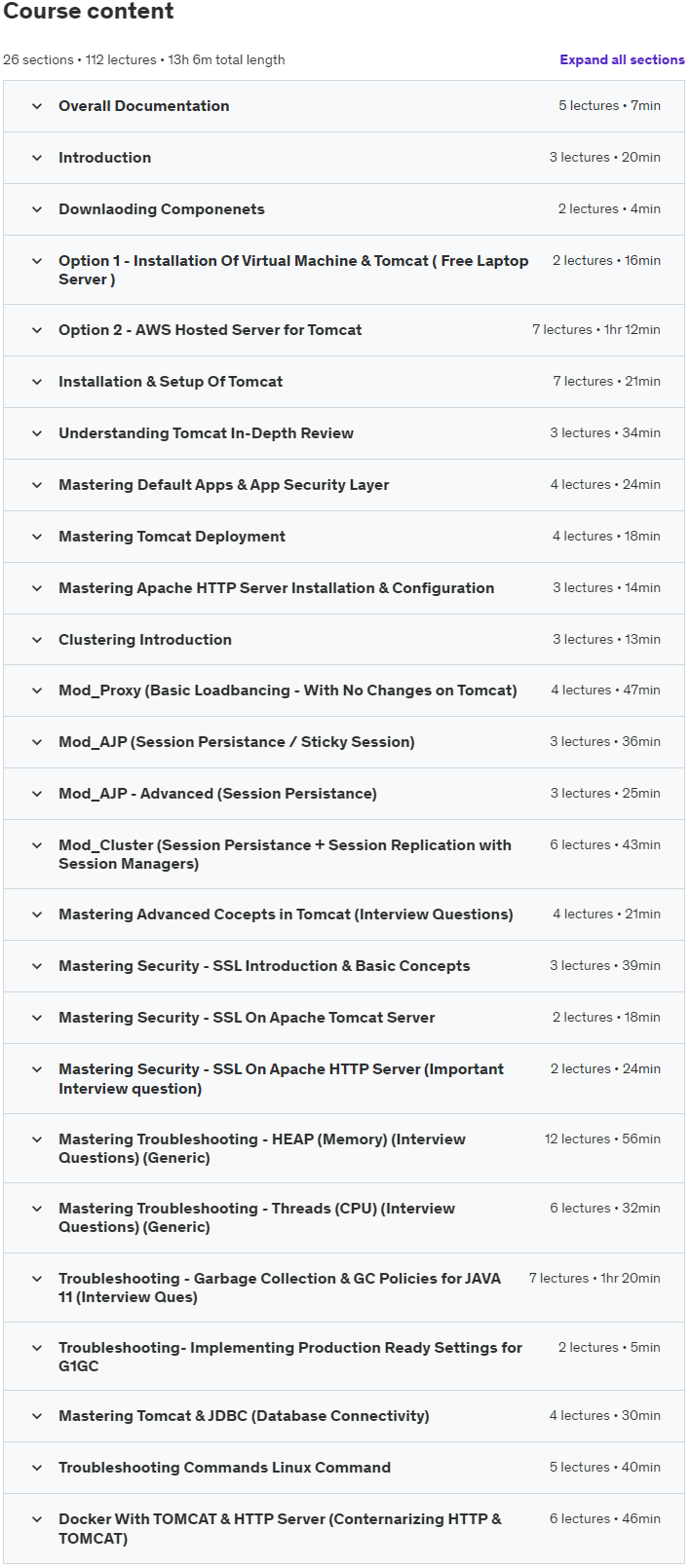
Task: Expand chevron beside Overall Documentation
Action: (x=37, y=106)
